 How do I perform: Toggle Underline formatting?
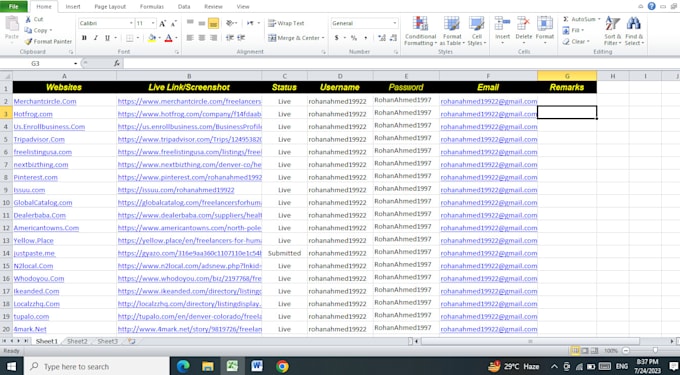(x=107, y=38)
